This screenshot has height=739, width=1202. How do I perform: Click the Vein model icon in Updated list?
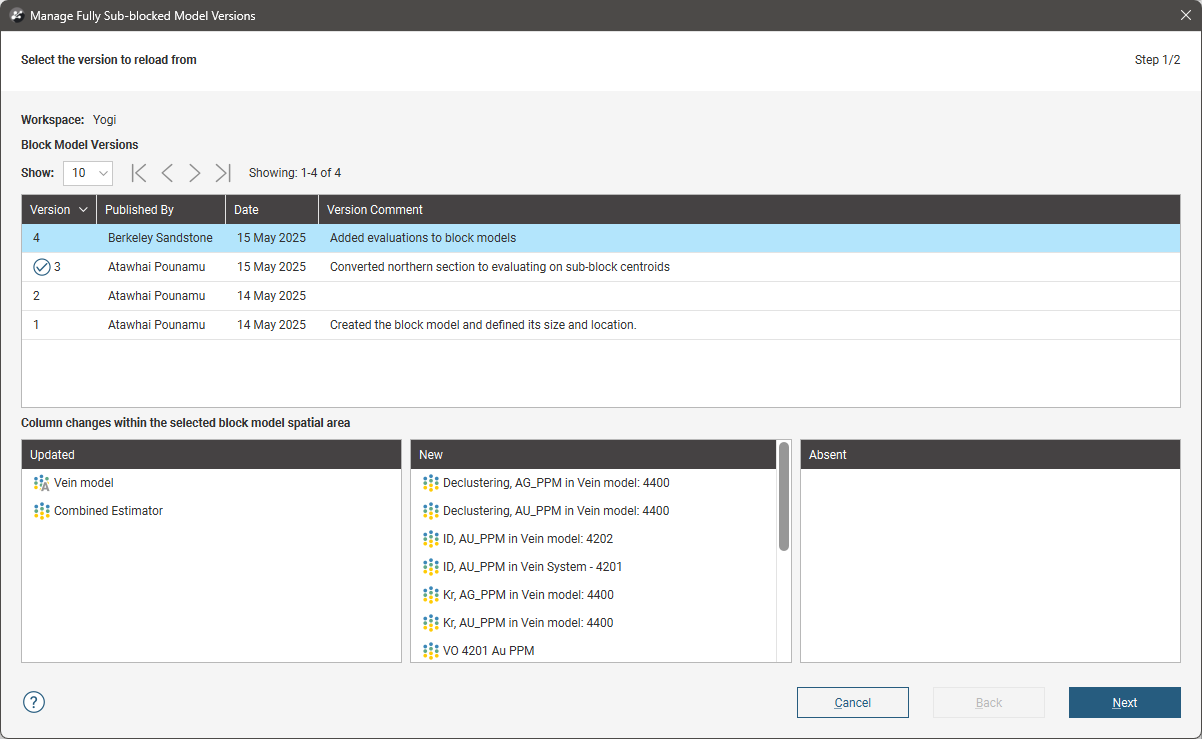click(x=41, y=483)
